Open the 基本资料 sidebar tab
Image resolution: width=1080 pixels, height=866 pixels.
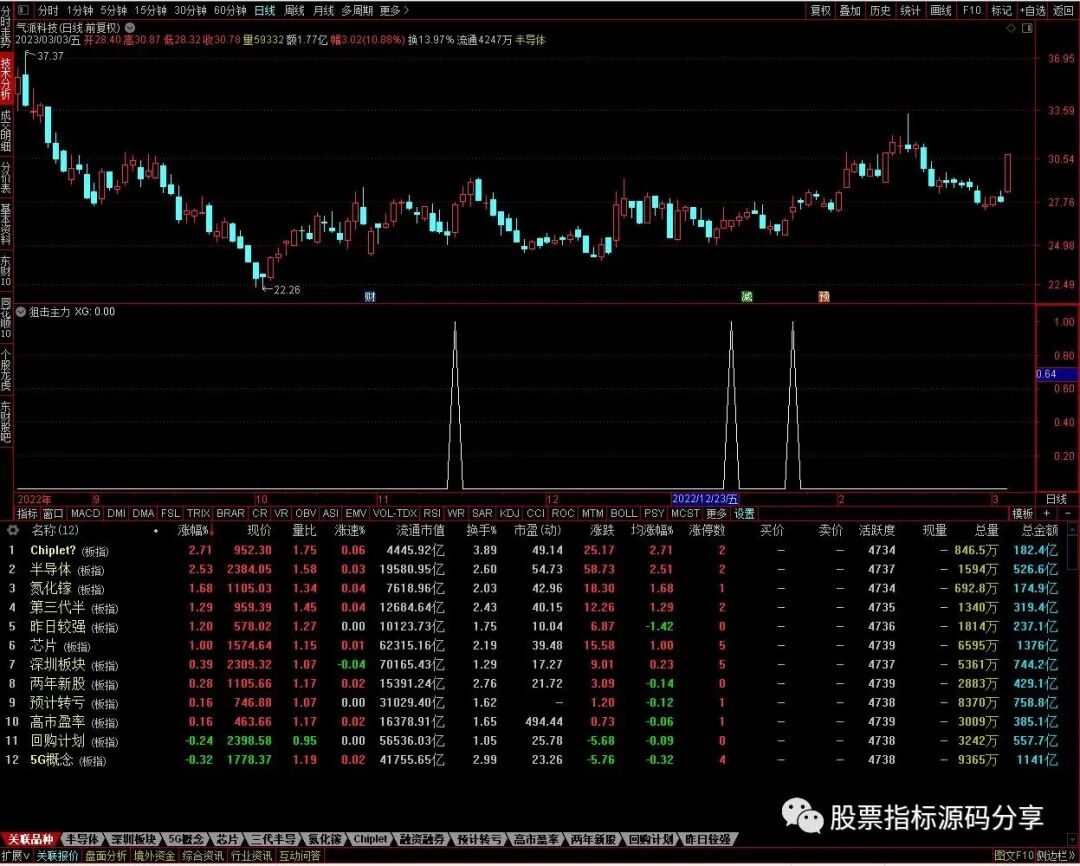6,225
